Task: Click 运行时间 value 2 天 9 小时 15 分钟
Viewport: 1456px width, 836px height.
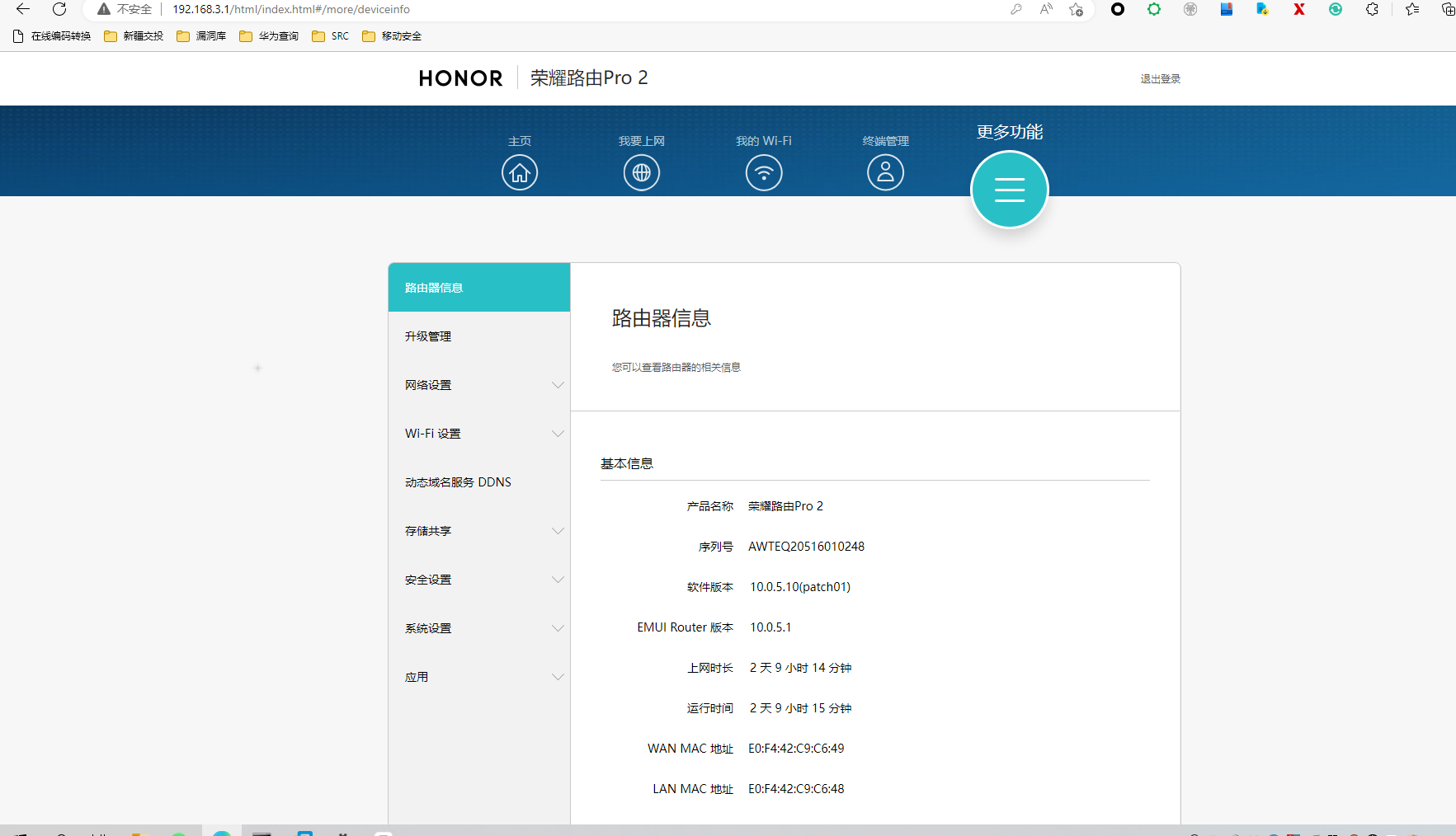Action: pyautogui.click(x=800, y=708)
